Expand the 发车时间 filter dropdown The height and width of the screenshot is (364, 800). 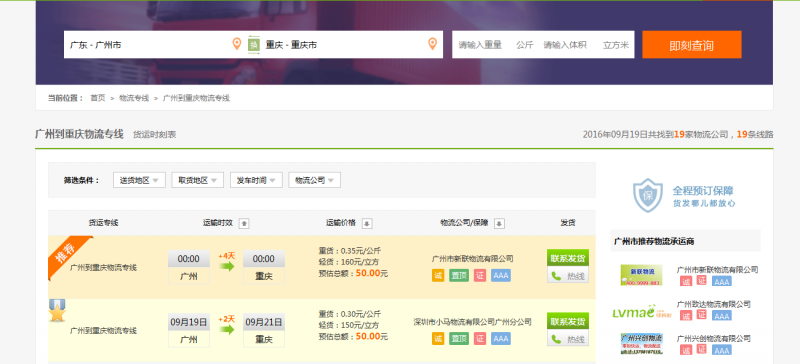[256, 180]
